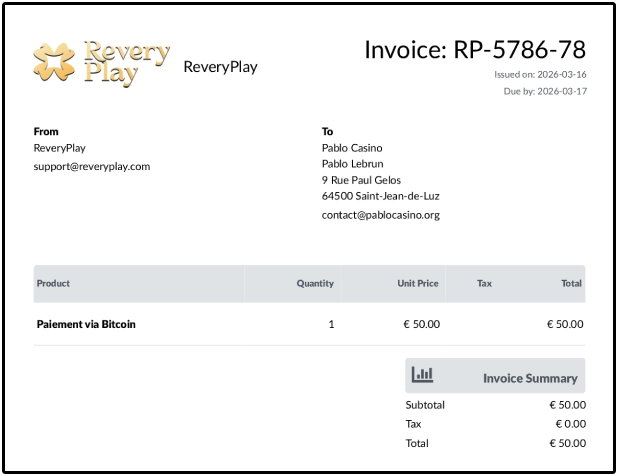Click the 'To' section label

point(327,131)
